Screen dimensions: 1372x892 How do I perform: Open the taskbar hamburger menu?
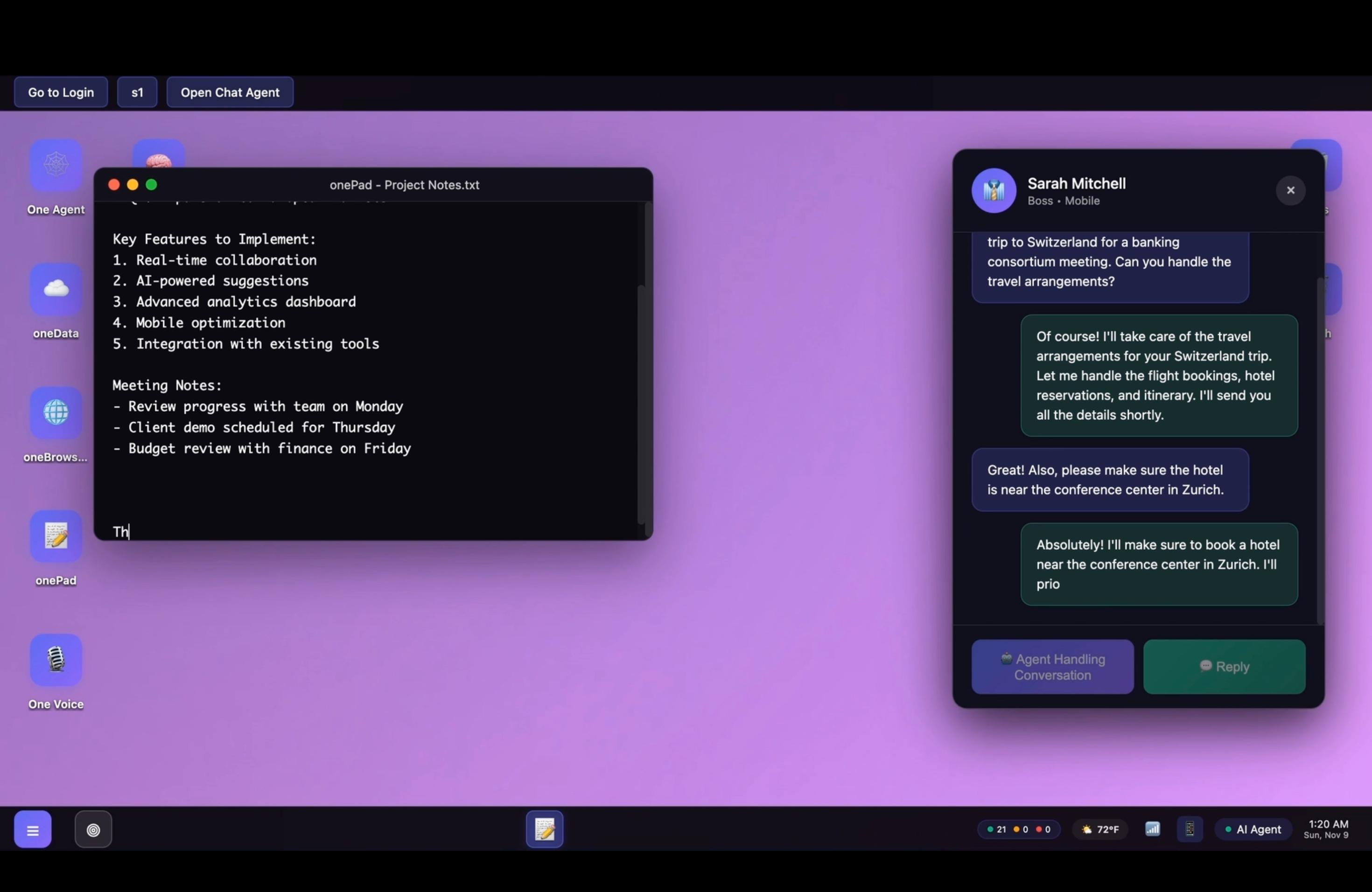click(33, 829)
